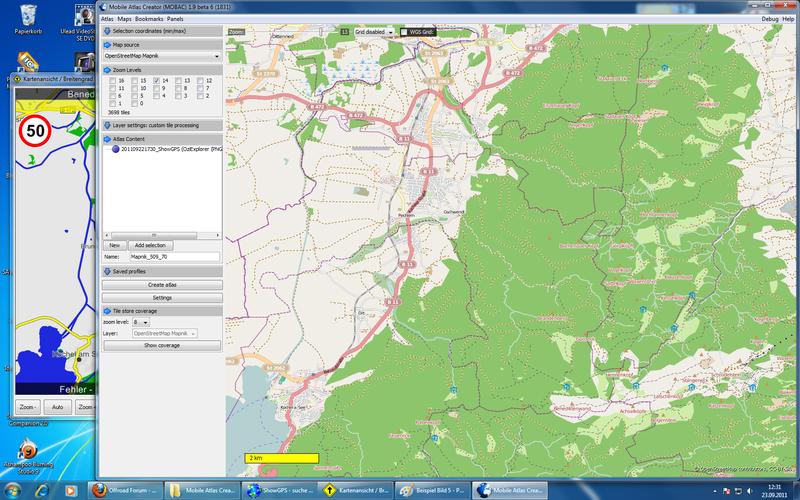Screen dimensions: 800x500
Task: Expand Layer settings: custom tile processing header
Action: click(162, 125)
